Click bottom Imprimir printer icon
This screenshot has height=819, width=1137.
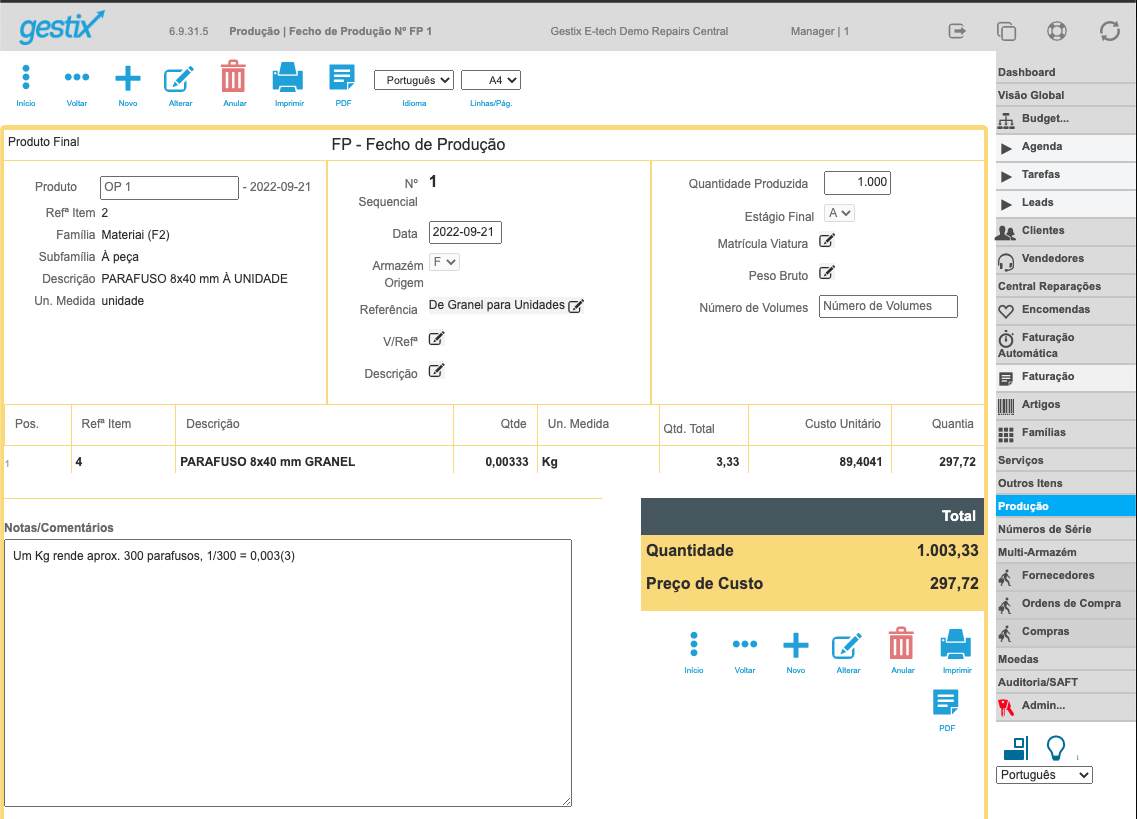click(956, 644)
